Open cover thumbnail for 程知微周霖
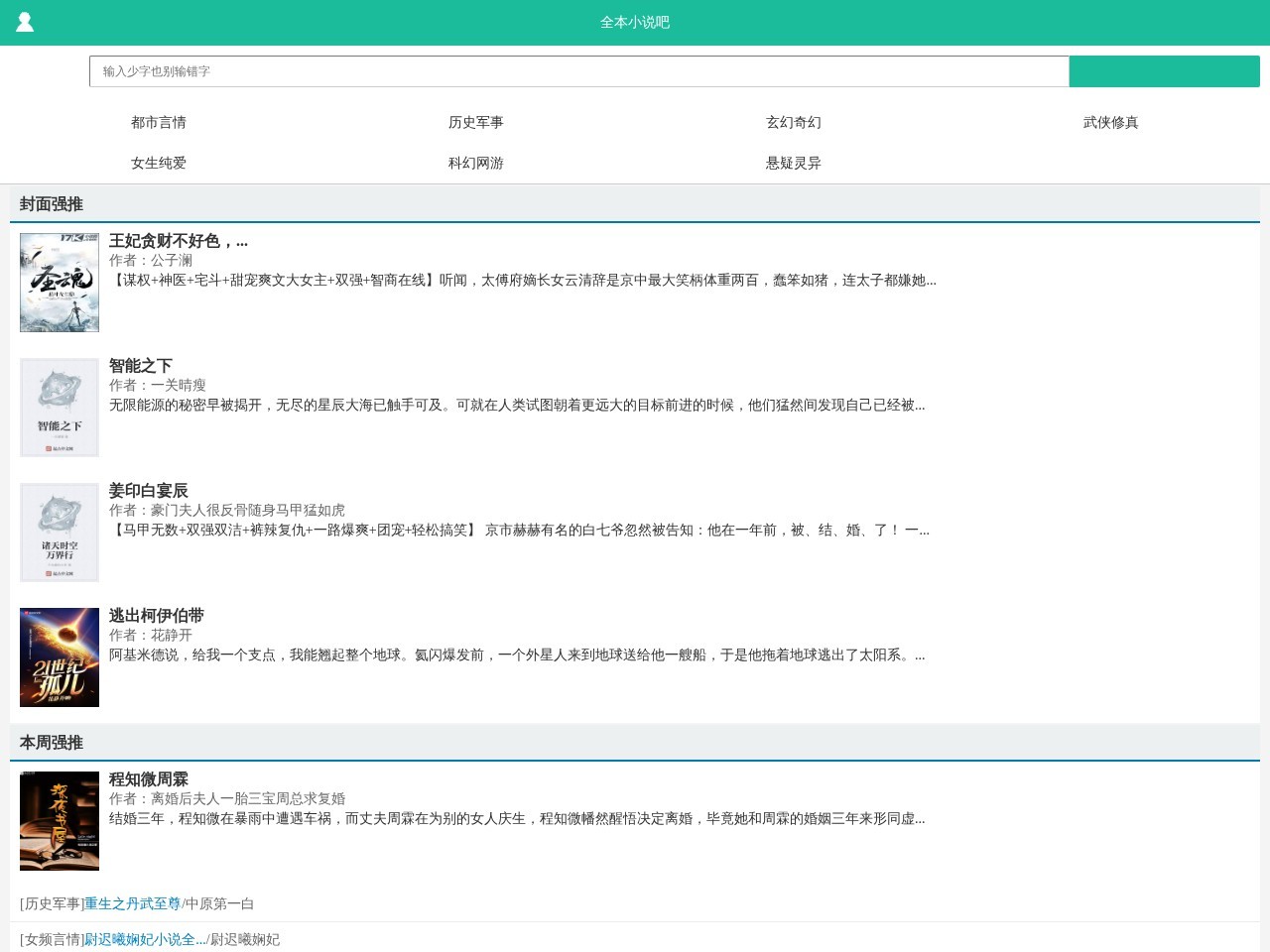Screen dimensions: 1270x952 click(x=60, y=821)
